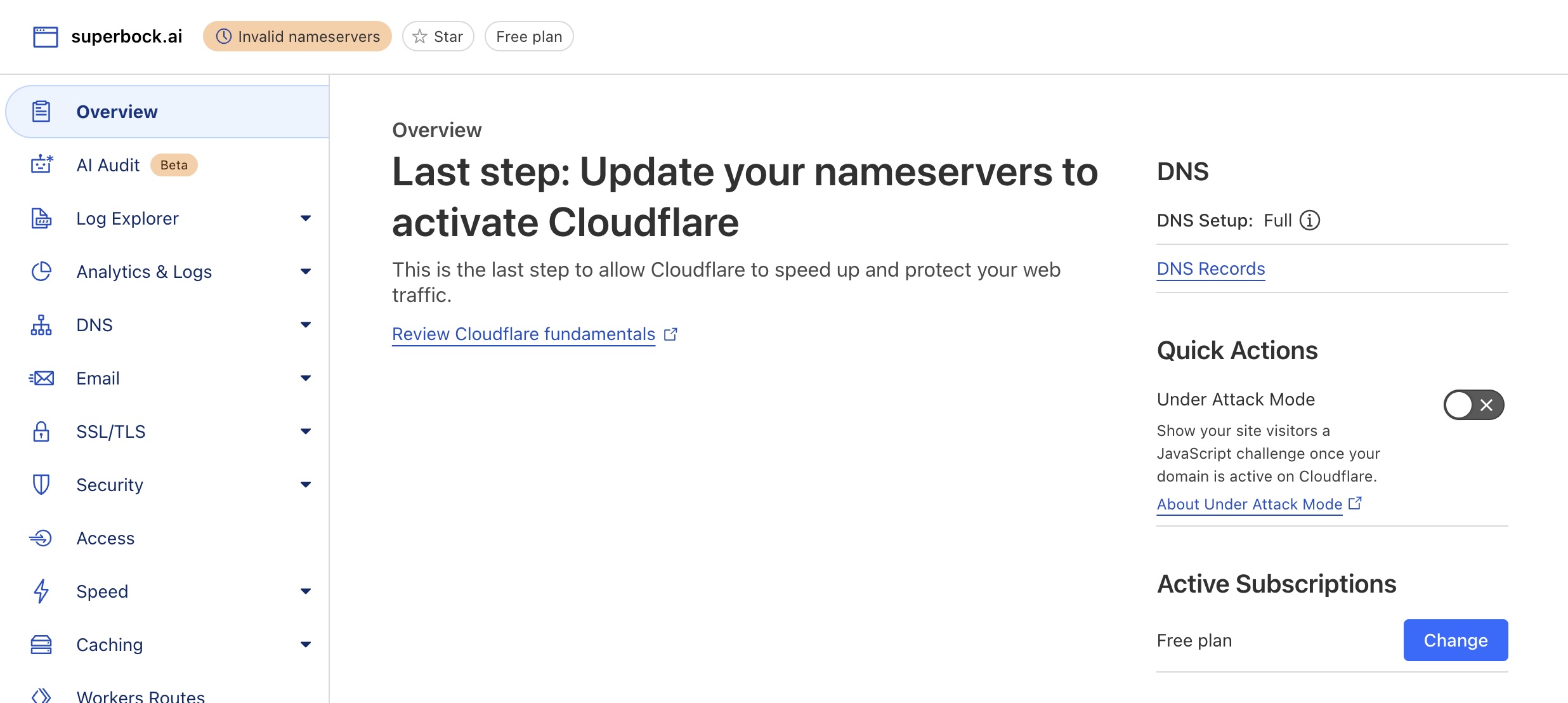Click the Analytics & Logs label
The image size is (1568, 703).
click(x=144, y=272)
